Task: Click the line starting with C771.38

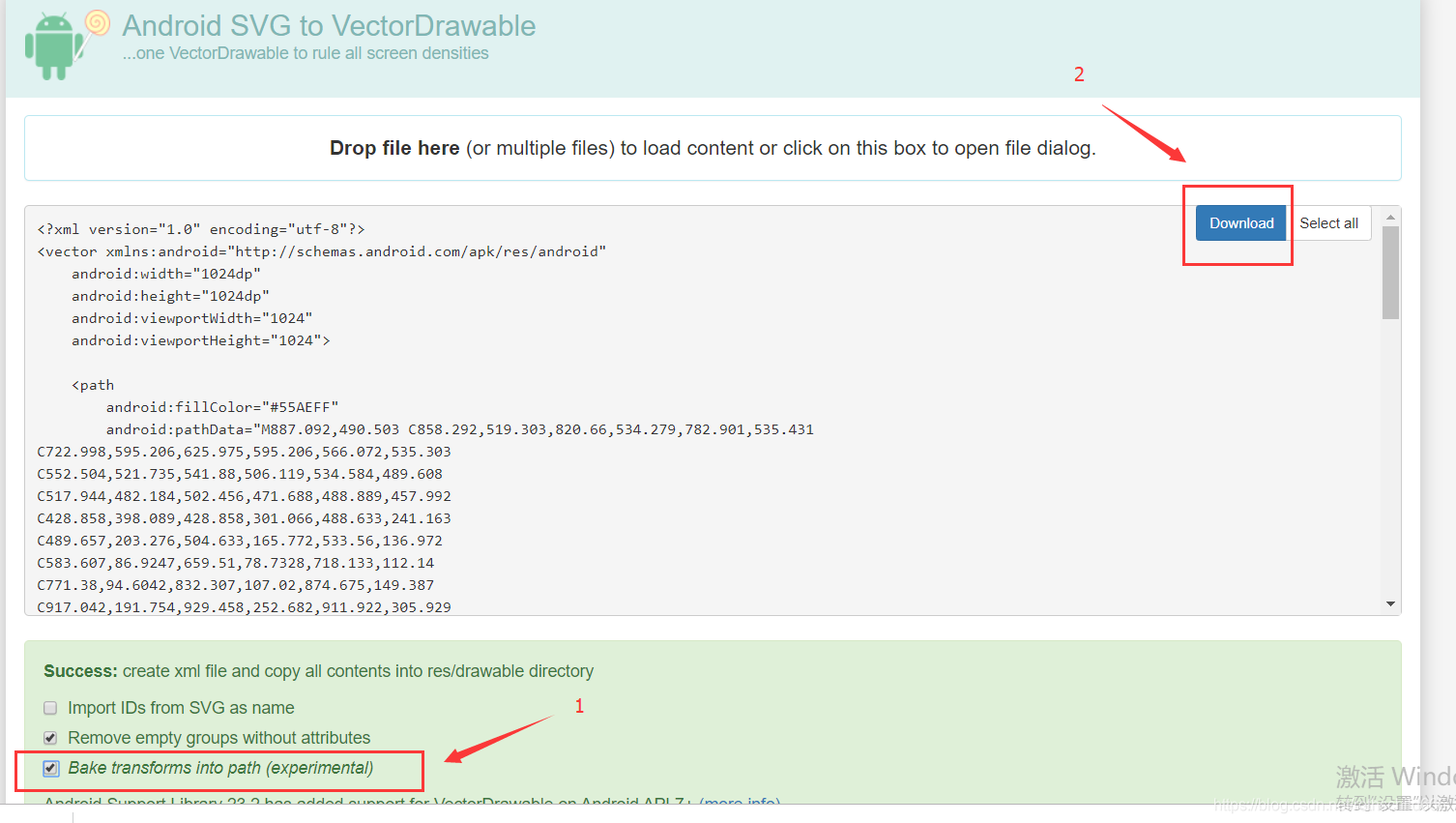Action: coord(236,585)
